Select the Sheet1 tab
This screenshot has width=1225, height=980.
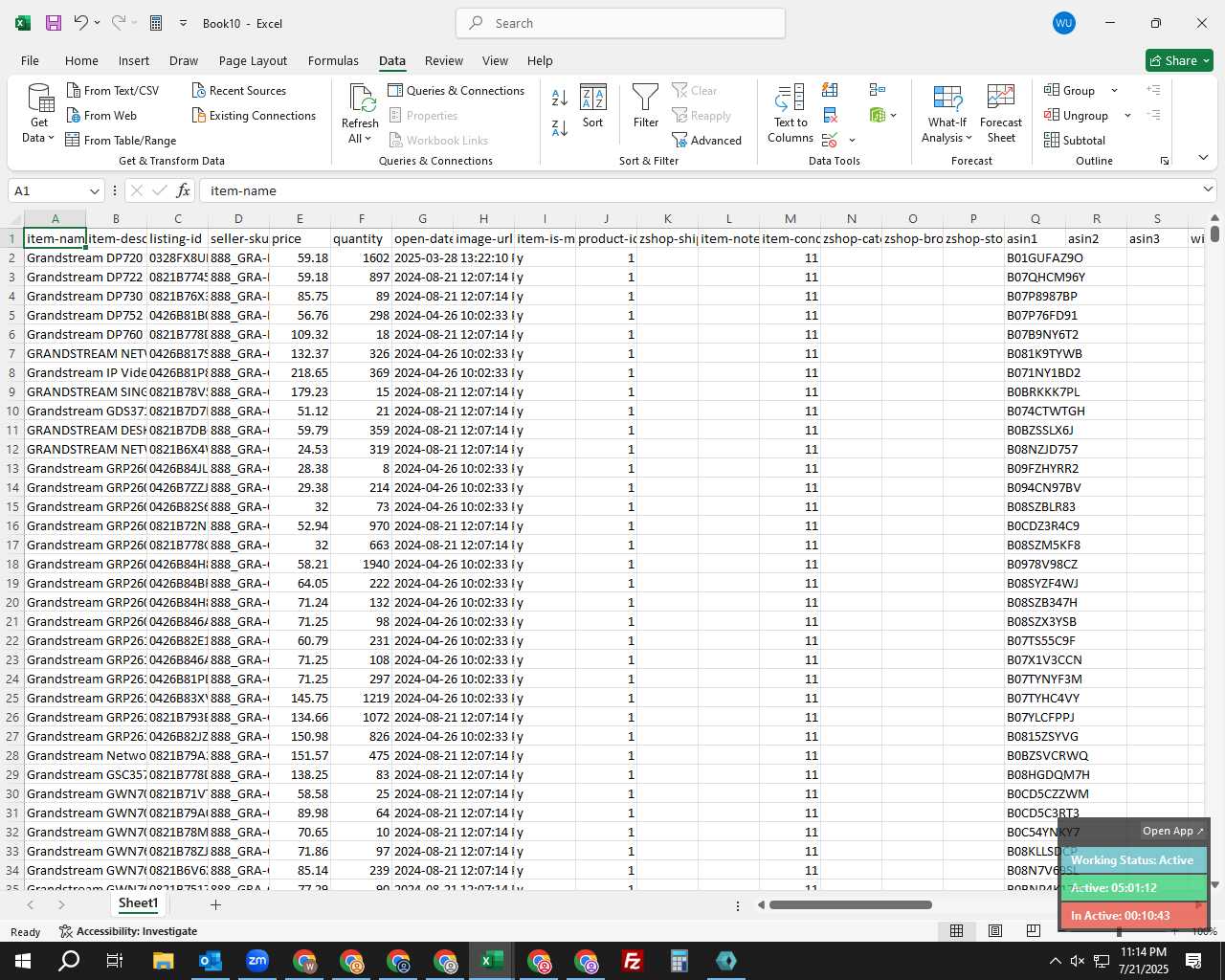[x=138, y=903]
